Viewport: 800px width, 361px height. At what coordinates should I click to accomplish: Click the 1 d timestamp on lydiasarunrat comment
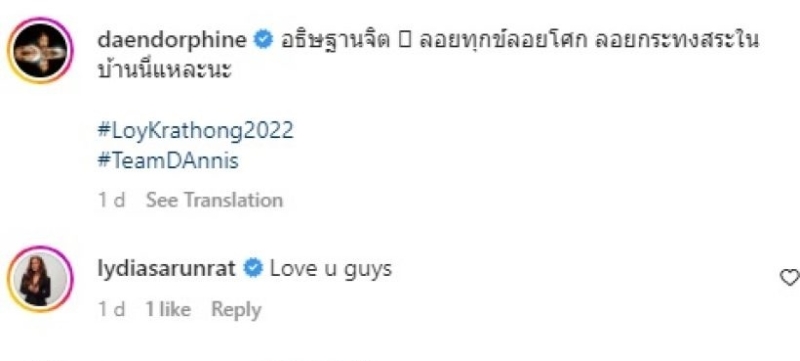[x=112, y=310]
